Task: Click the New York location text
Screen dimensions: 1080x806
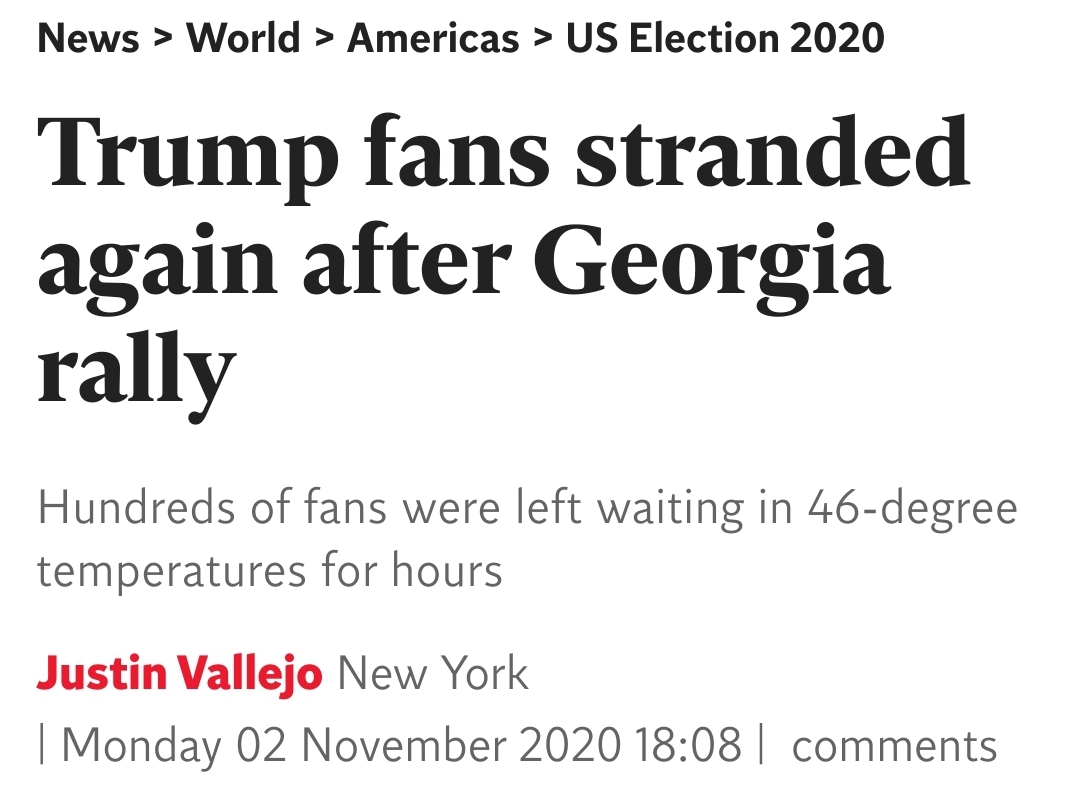Action: coord(433,674)
